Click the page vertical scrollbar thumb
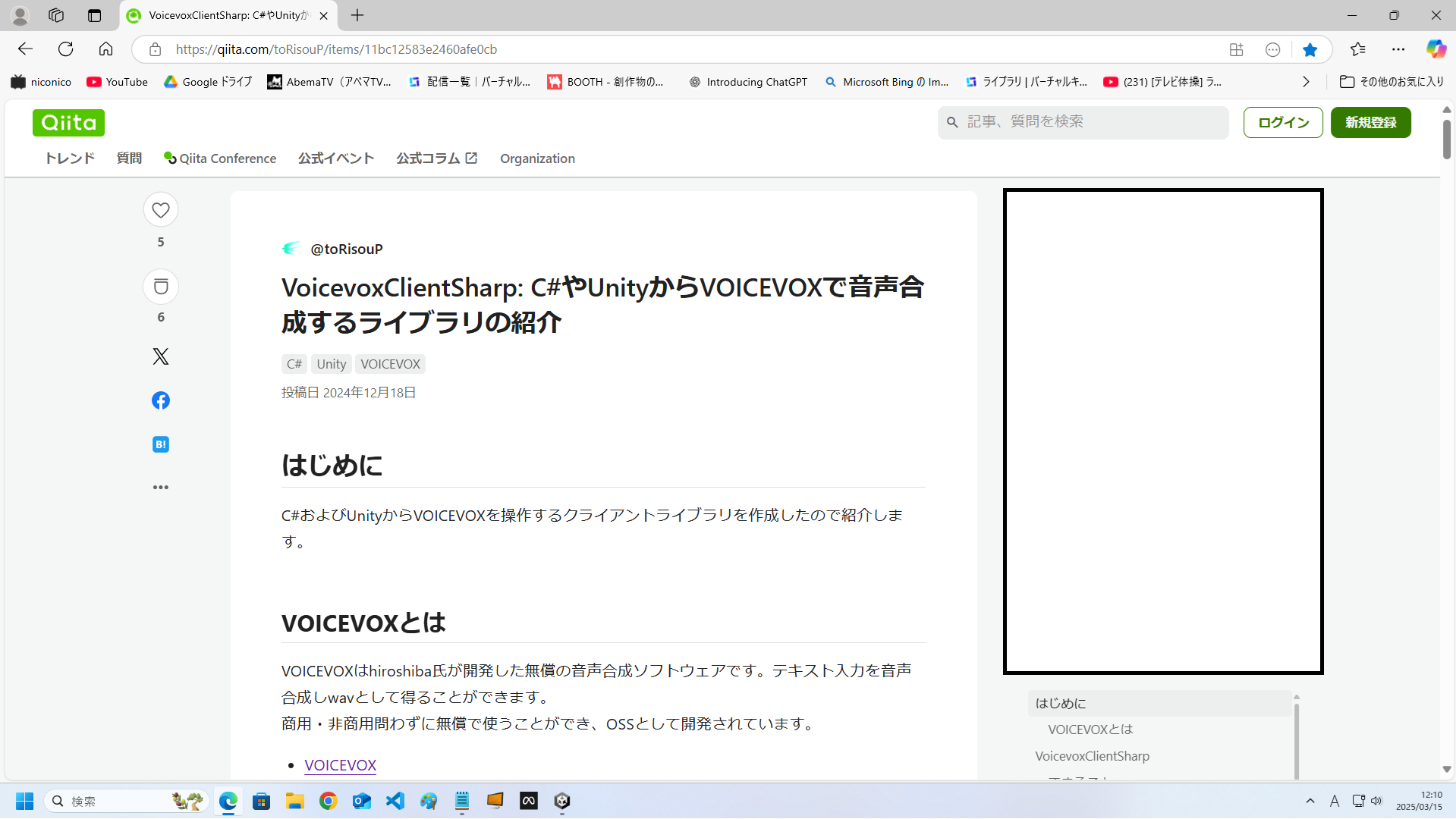This screenshot has width=1456, height=819. click(x=1446, y=139)
